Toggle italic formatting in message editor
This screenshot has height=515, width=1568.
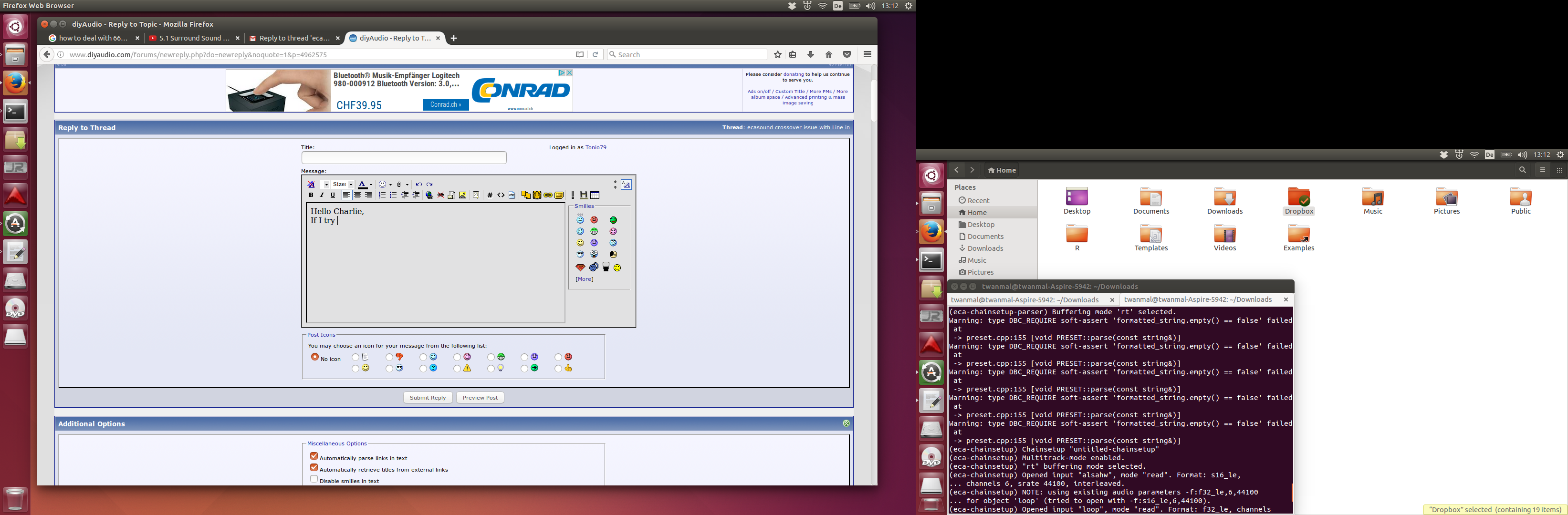coord(322,195)
